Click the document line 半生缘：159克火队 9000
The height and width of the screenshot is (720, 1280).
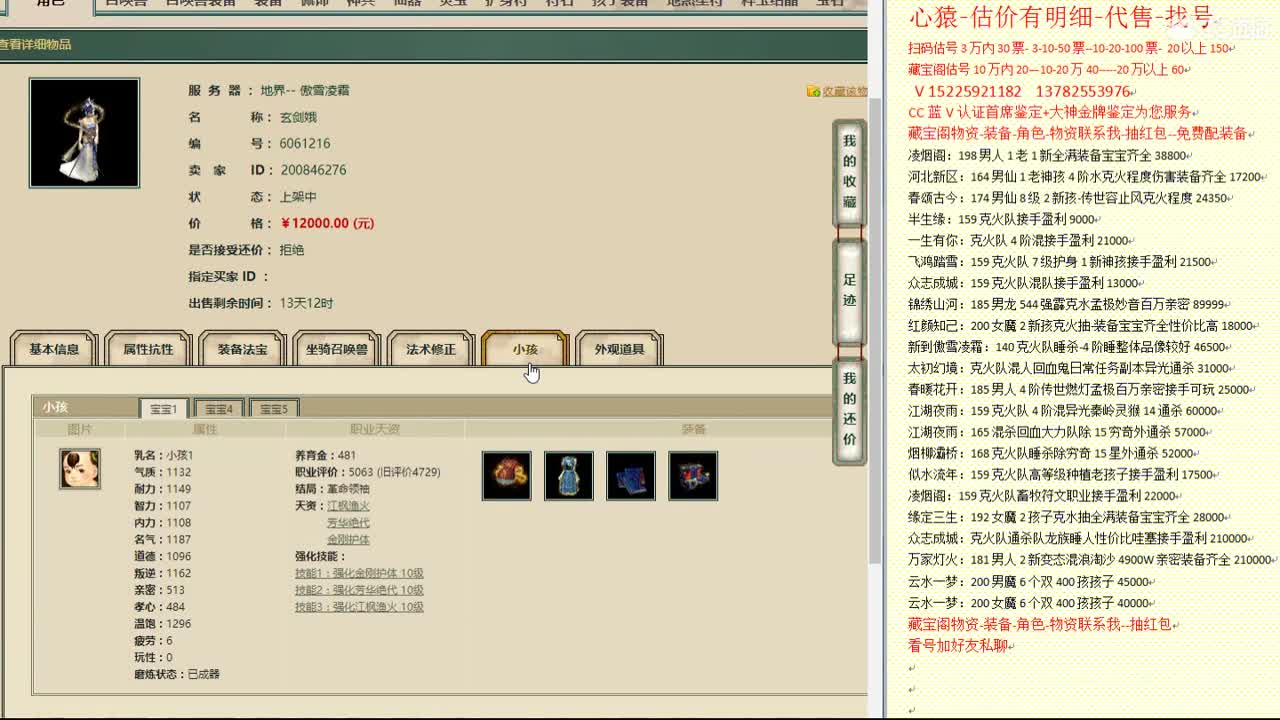[x=1002, y=219]
